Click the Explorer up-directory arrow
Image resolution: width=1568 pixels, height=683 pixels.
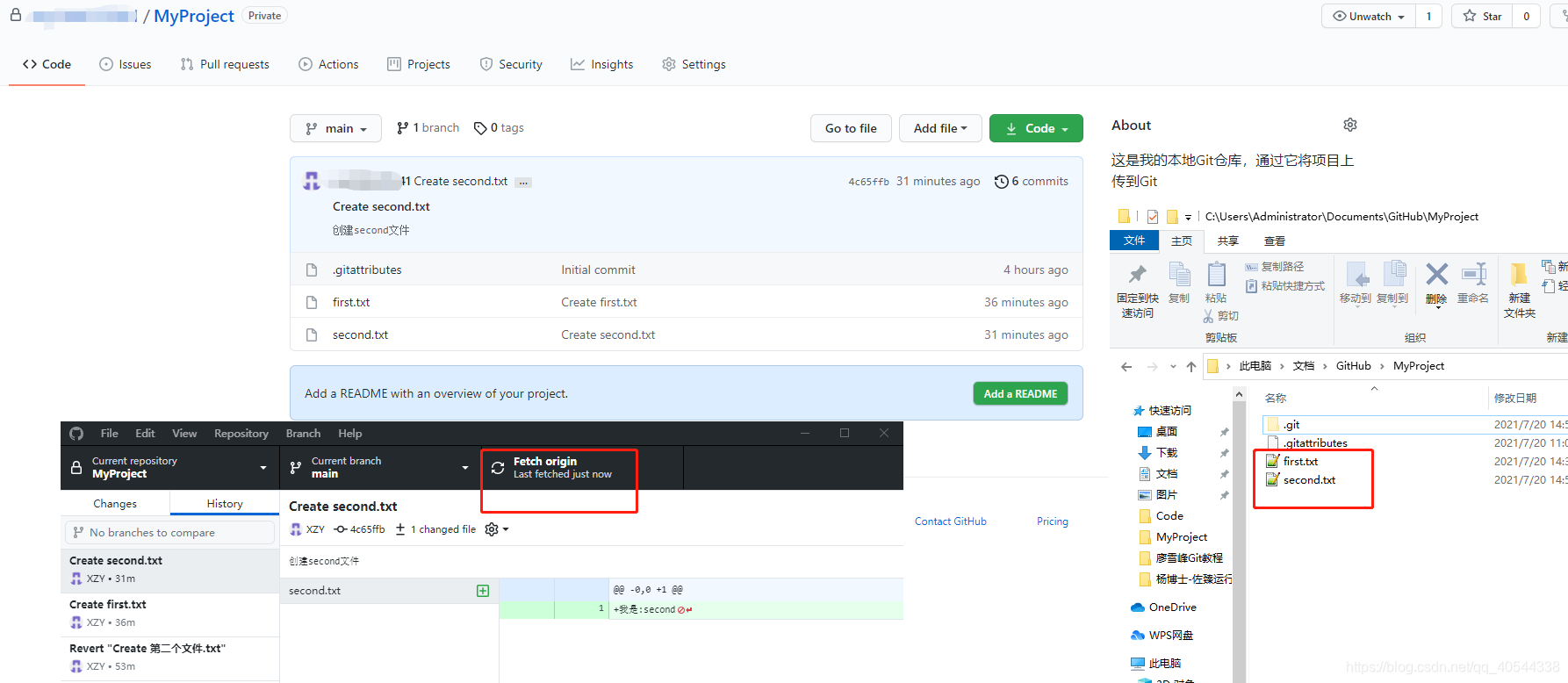click(1191, 367)
